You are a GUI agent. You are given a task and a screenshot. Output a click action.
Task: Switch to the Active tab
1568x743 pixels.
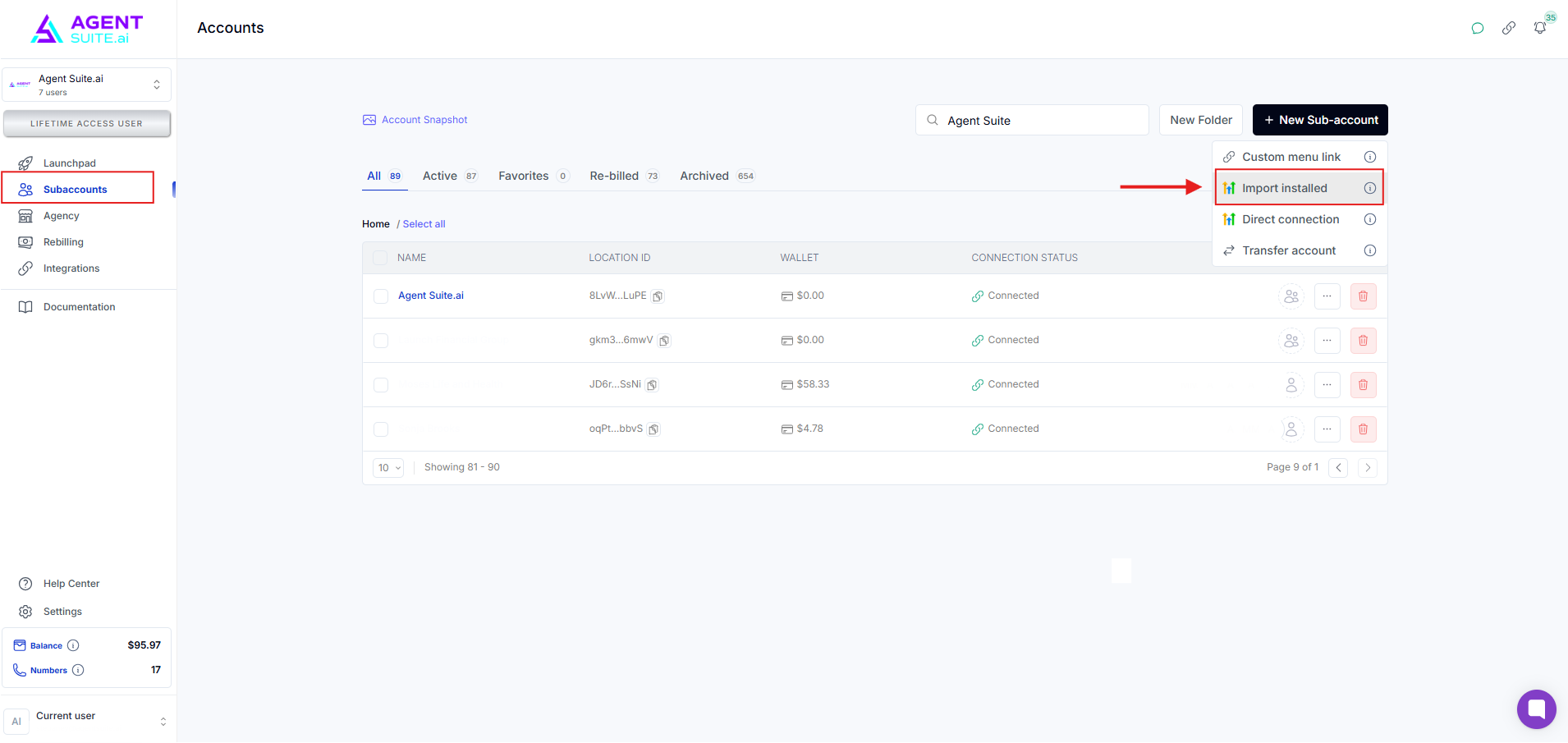[x=450, y=177]
